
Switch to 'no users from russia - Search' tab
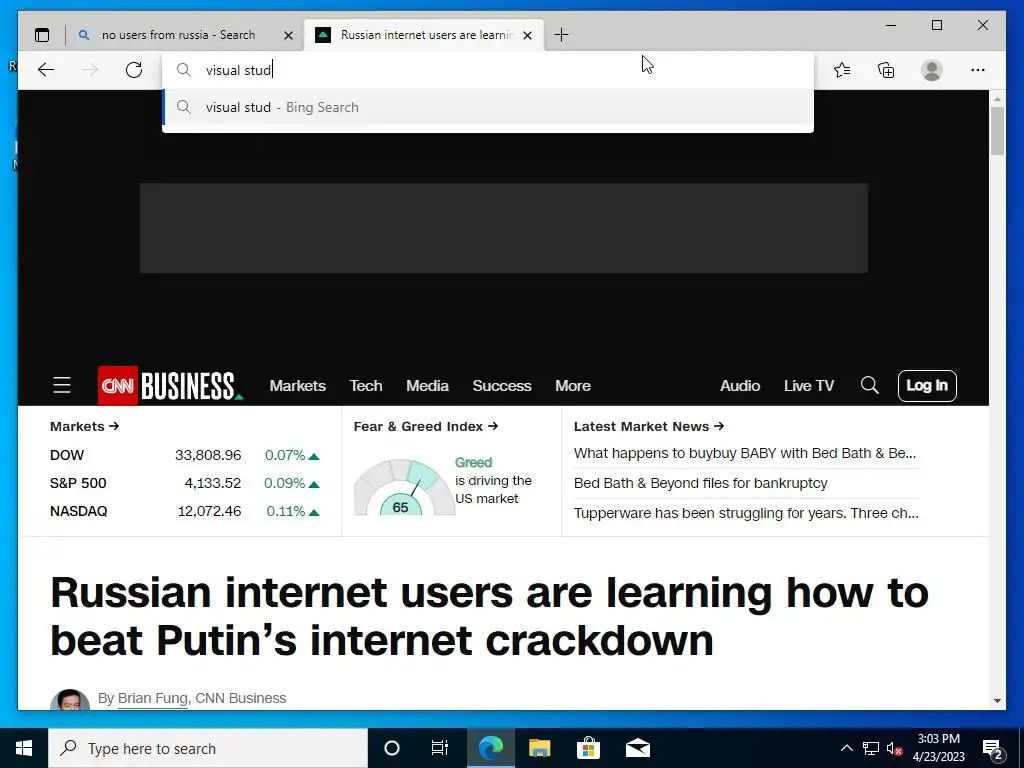[178, 35]
